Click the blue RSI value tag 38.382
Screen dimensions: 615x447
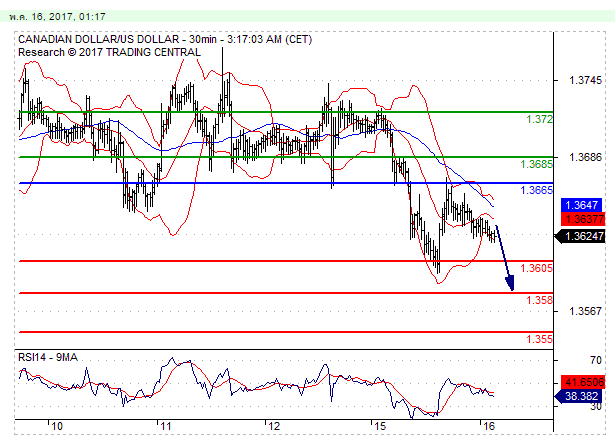pos(579,396)
